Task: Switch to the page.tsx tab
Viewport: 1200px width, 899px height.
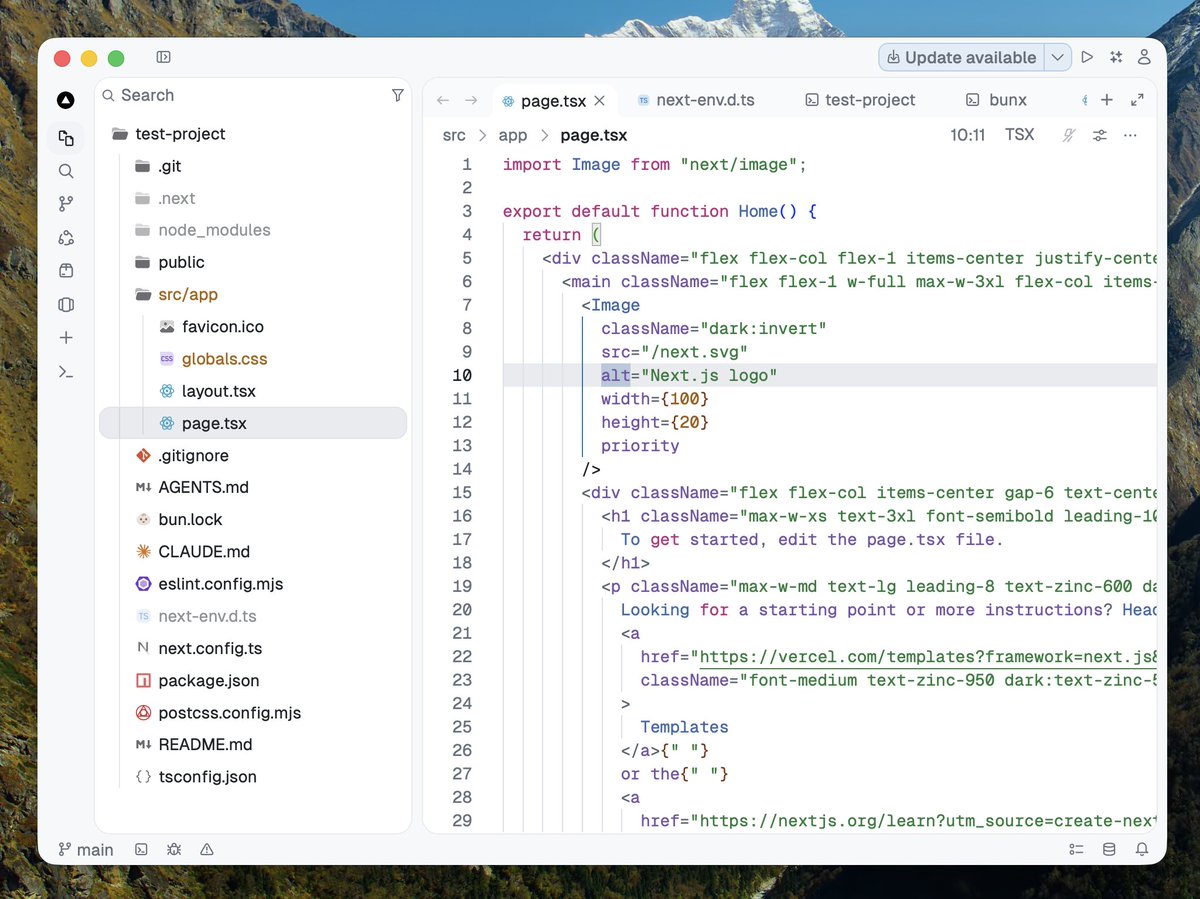Action: [x=554, y=100]
